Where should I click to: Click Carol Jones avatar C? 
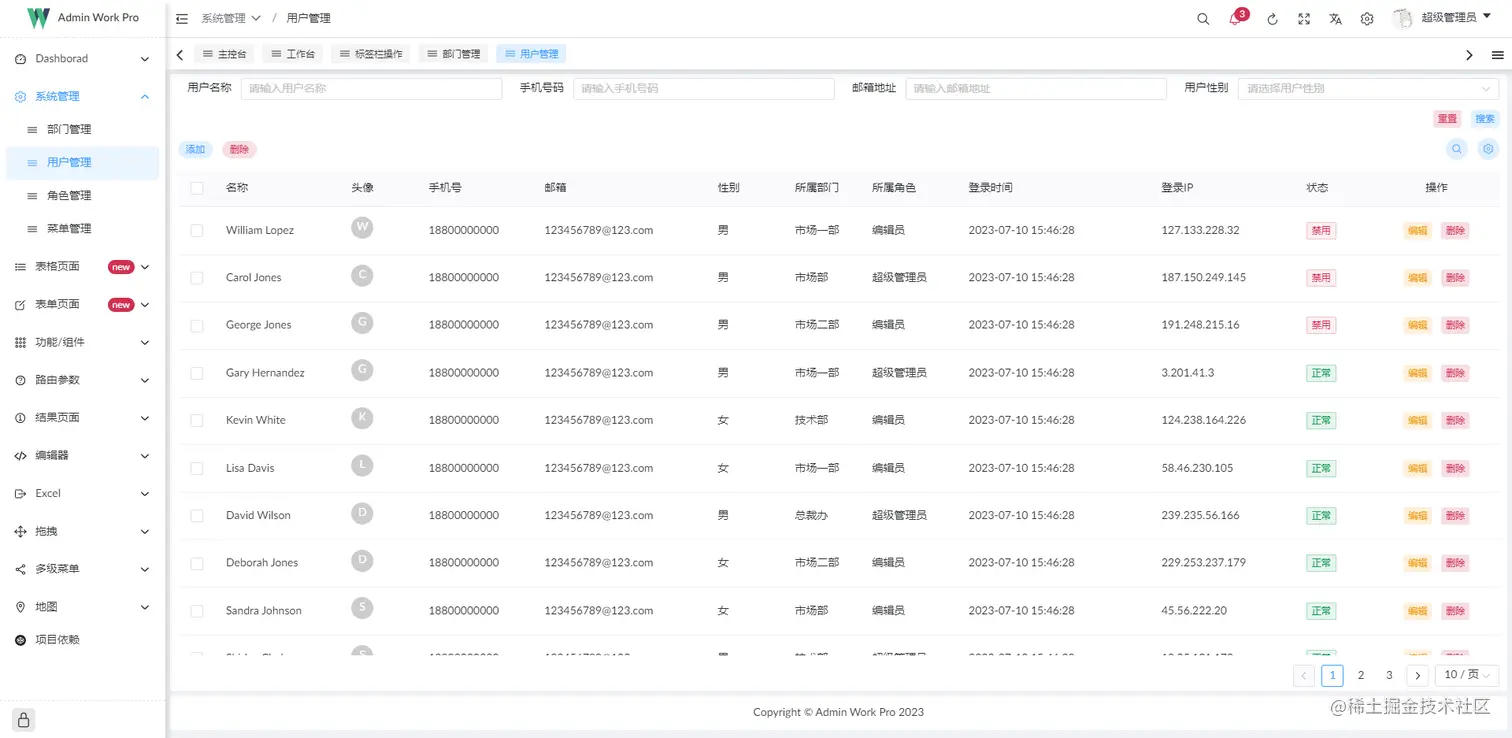(x=362, y=275)
